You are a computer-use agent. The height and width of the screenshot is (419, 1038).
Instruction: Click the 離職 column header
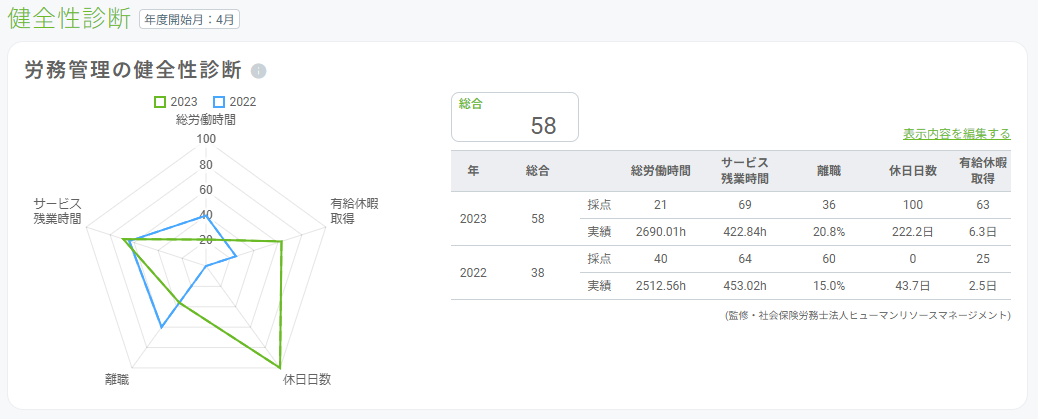tap(829, 171)
